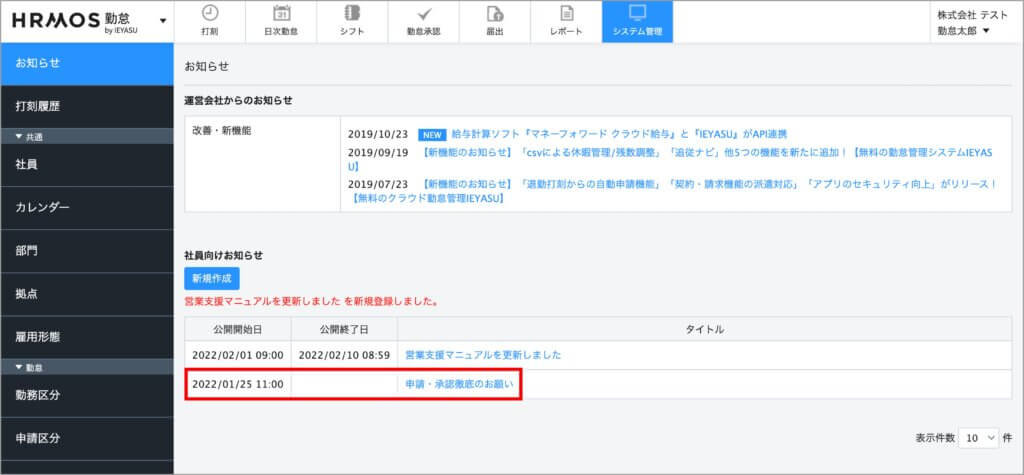Open the 表示件数 page size dropdown
1024x475 pixels.
click(x=978, y=438)
